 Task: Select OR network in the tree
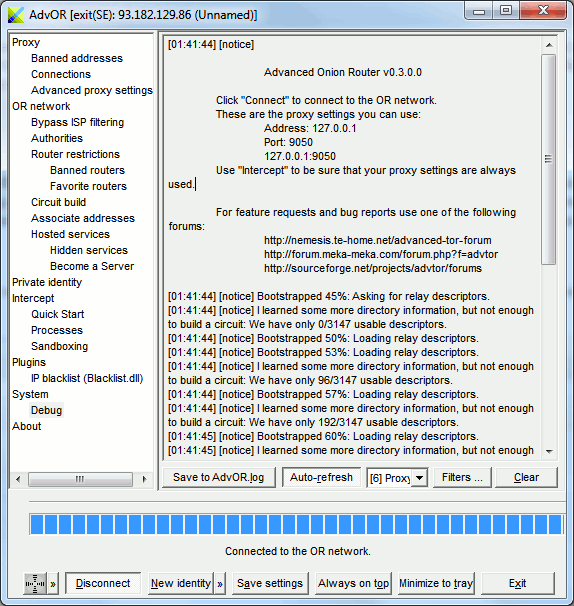click(x=41, y=106)
